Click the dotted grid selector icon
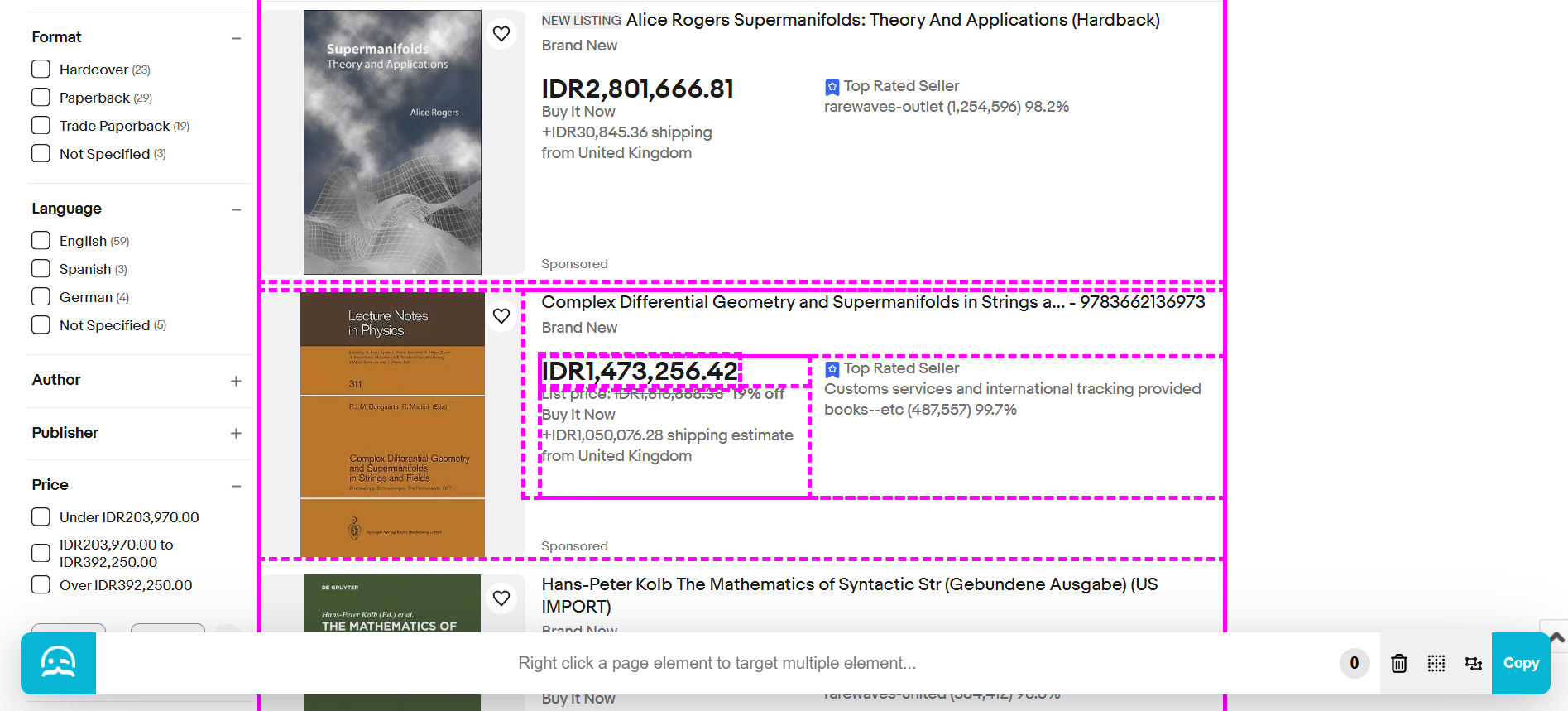 [x=1436, y=663]
